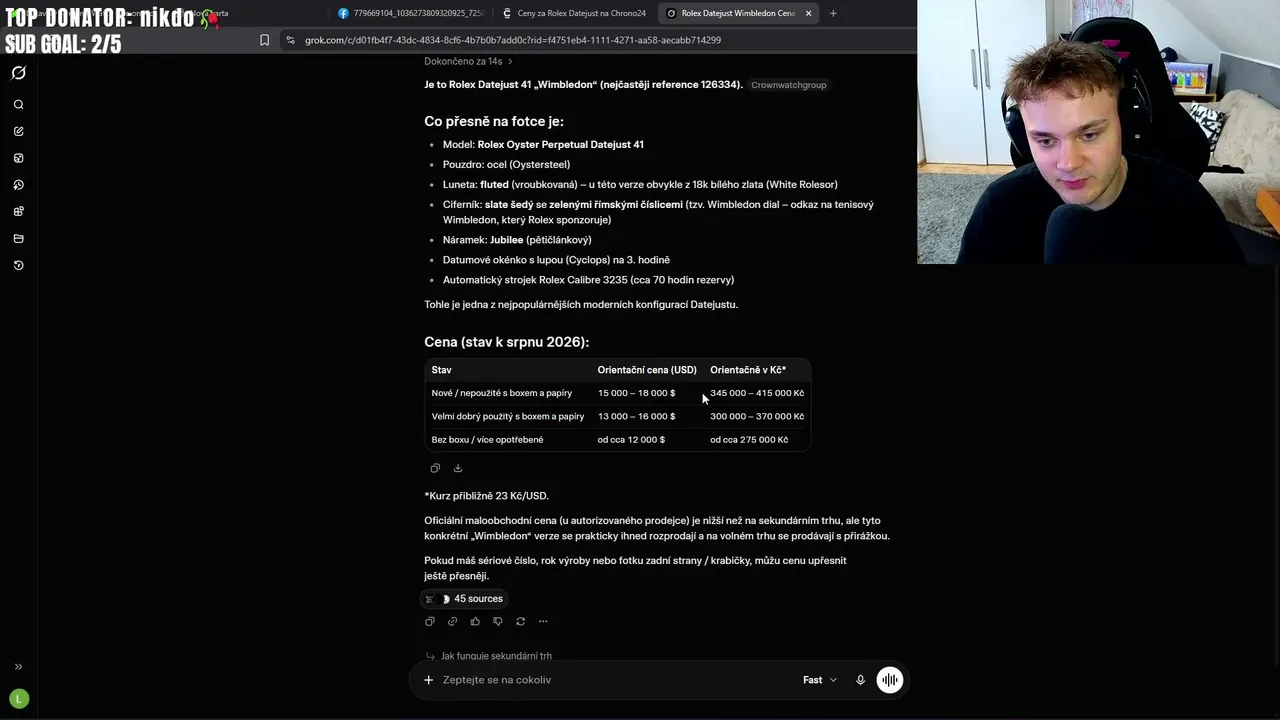Focus the grok.com address bar
This screenshot has height=720, width=1280.
(512, 40)
